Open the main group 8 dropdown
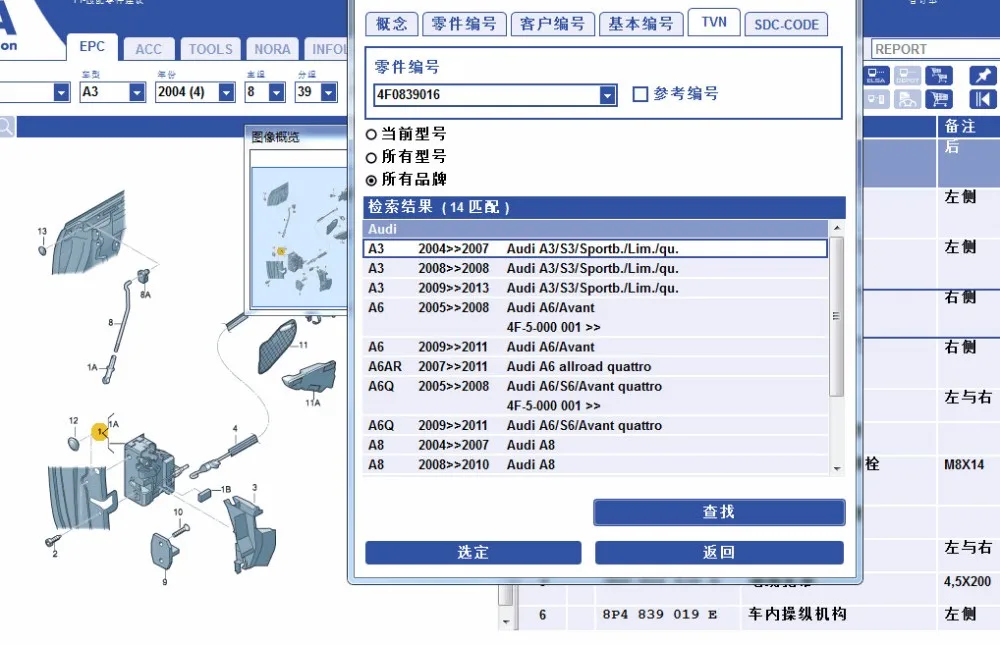The image size is (1000, 645). tap(277, 93)
